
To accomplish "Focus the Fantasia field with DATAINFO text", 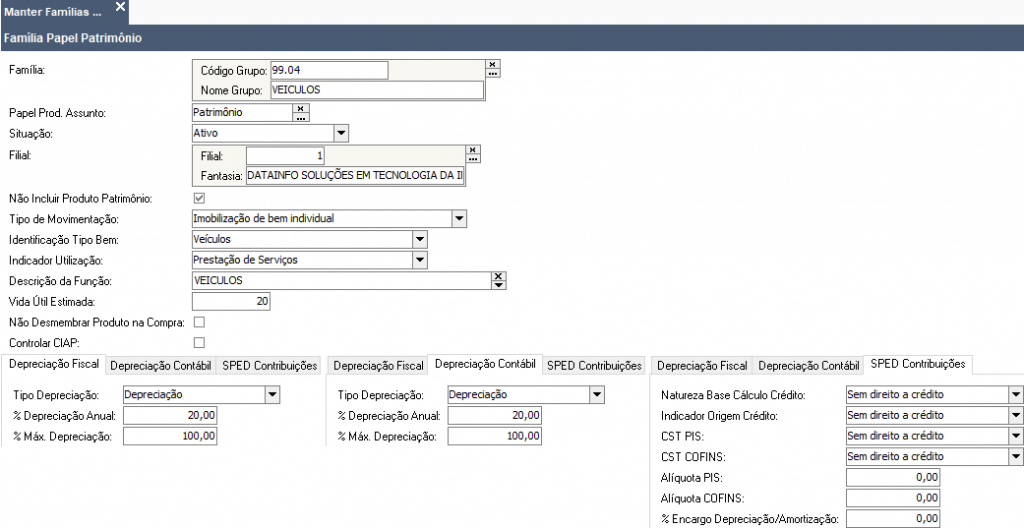I will (x=355, y=176).
